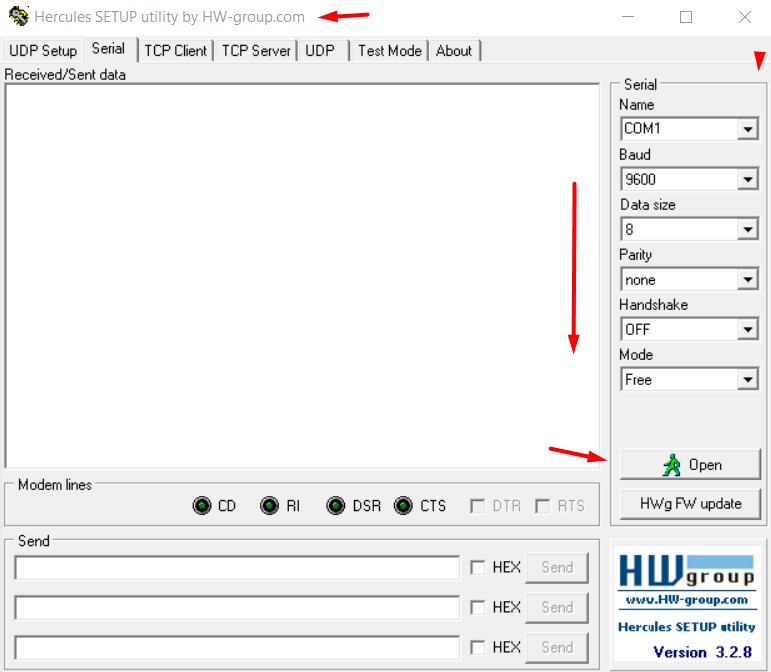Enable HEX for the second send line
Viewport: 771px width, 672px height.
pos(477,608)
